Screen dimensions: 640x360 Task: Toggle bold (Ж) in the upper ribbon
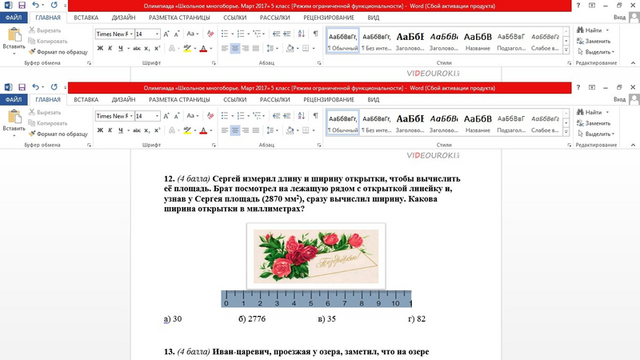pyautogui.click(x=100, y=48)
